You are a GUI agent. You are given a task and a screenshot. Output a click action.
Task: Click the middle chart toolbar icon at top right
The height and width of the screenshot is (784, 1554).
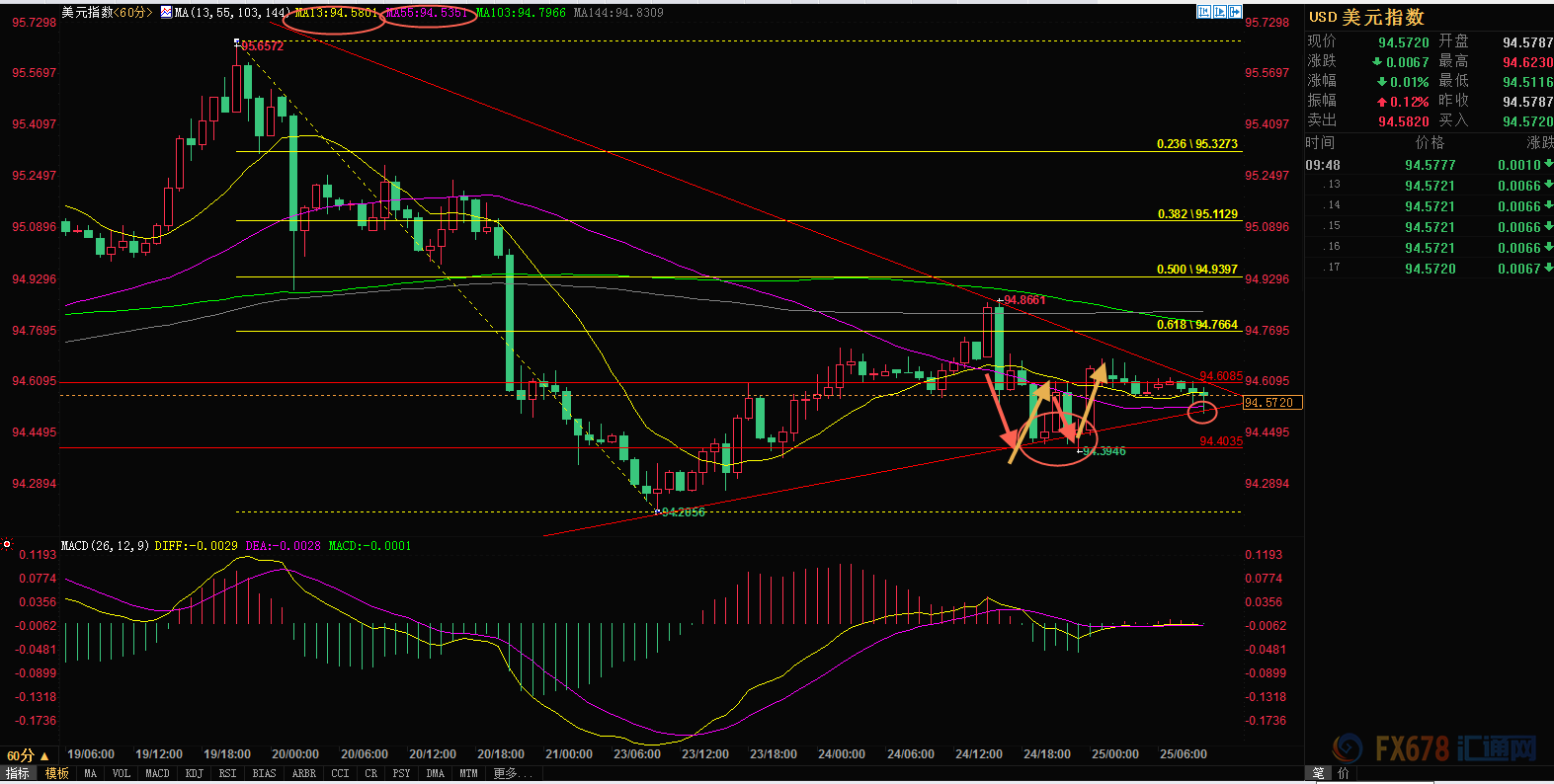pos(1219,12)
